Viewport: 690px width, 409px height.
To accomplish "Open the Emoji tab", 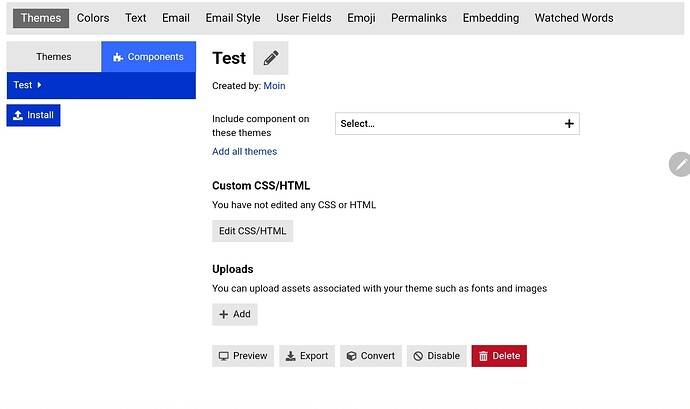I will pyautogui.click(x=361, y=18).
